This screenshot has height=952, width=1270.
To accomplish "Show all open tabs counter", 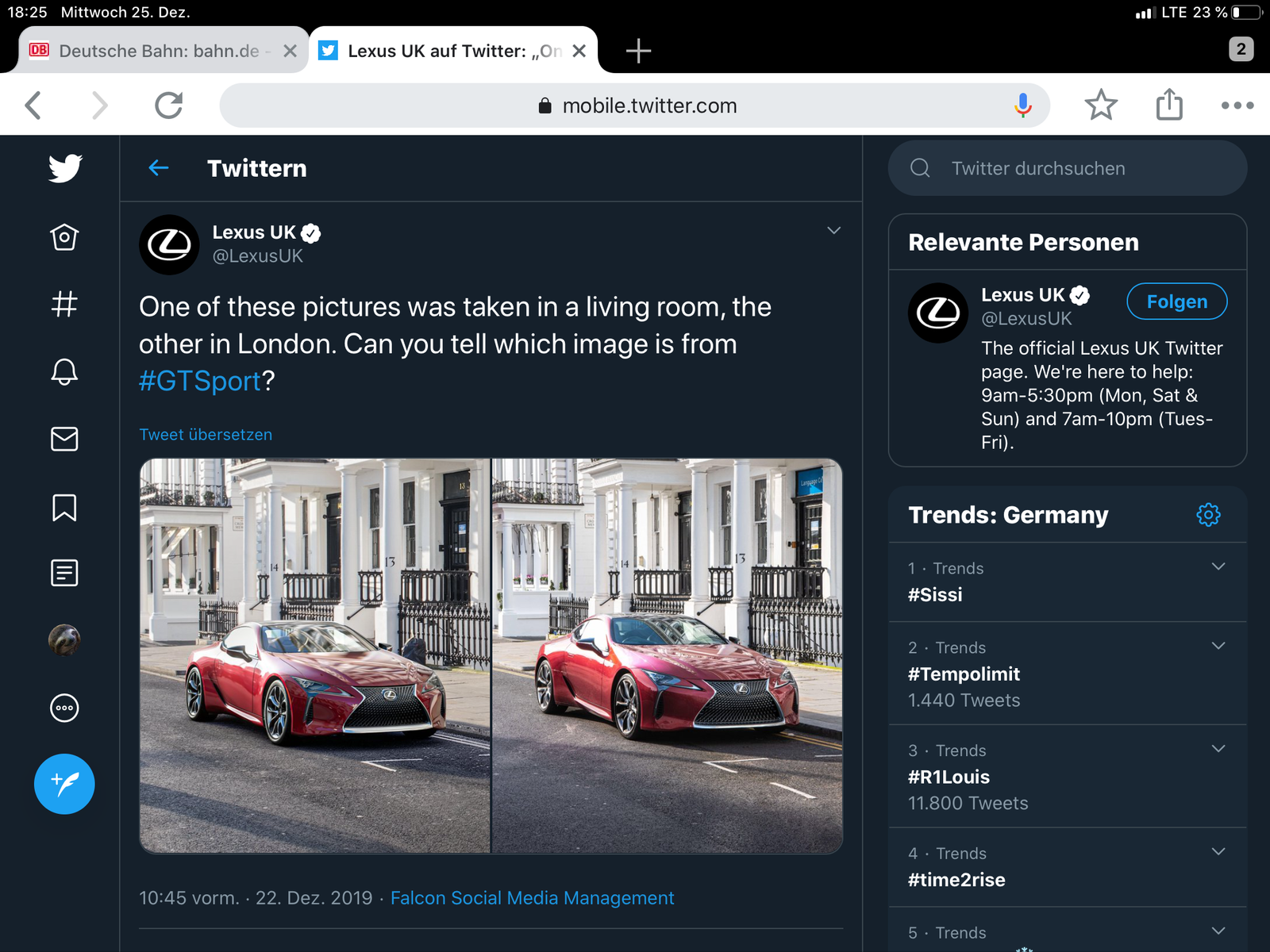I will pyautogui.click(x=1241, y=49).
